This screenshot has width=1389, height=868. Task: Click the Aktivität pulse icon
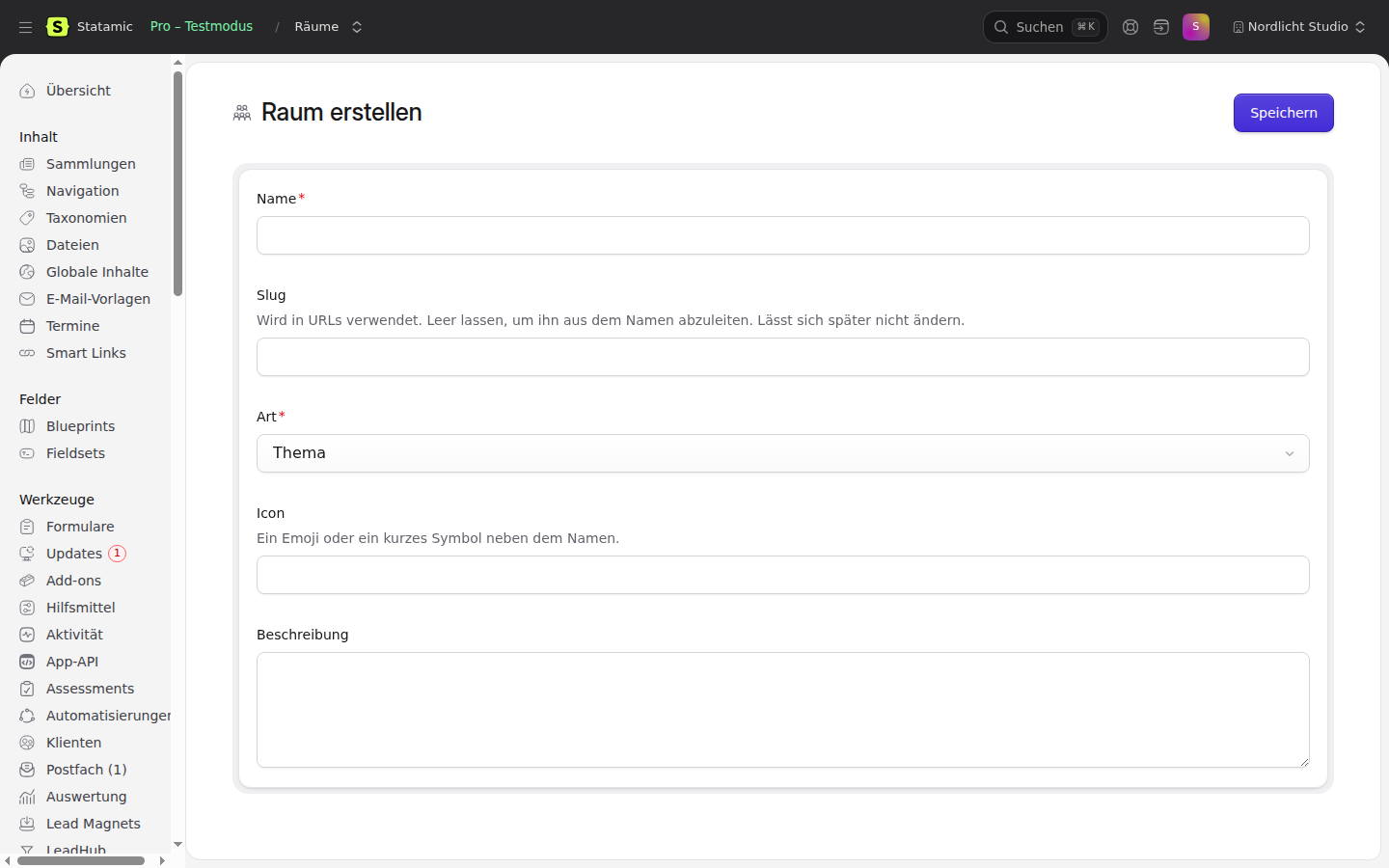27,635
